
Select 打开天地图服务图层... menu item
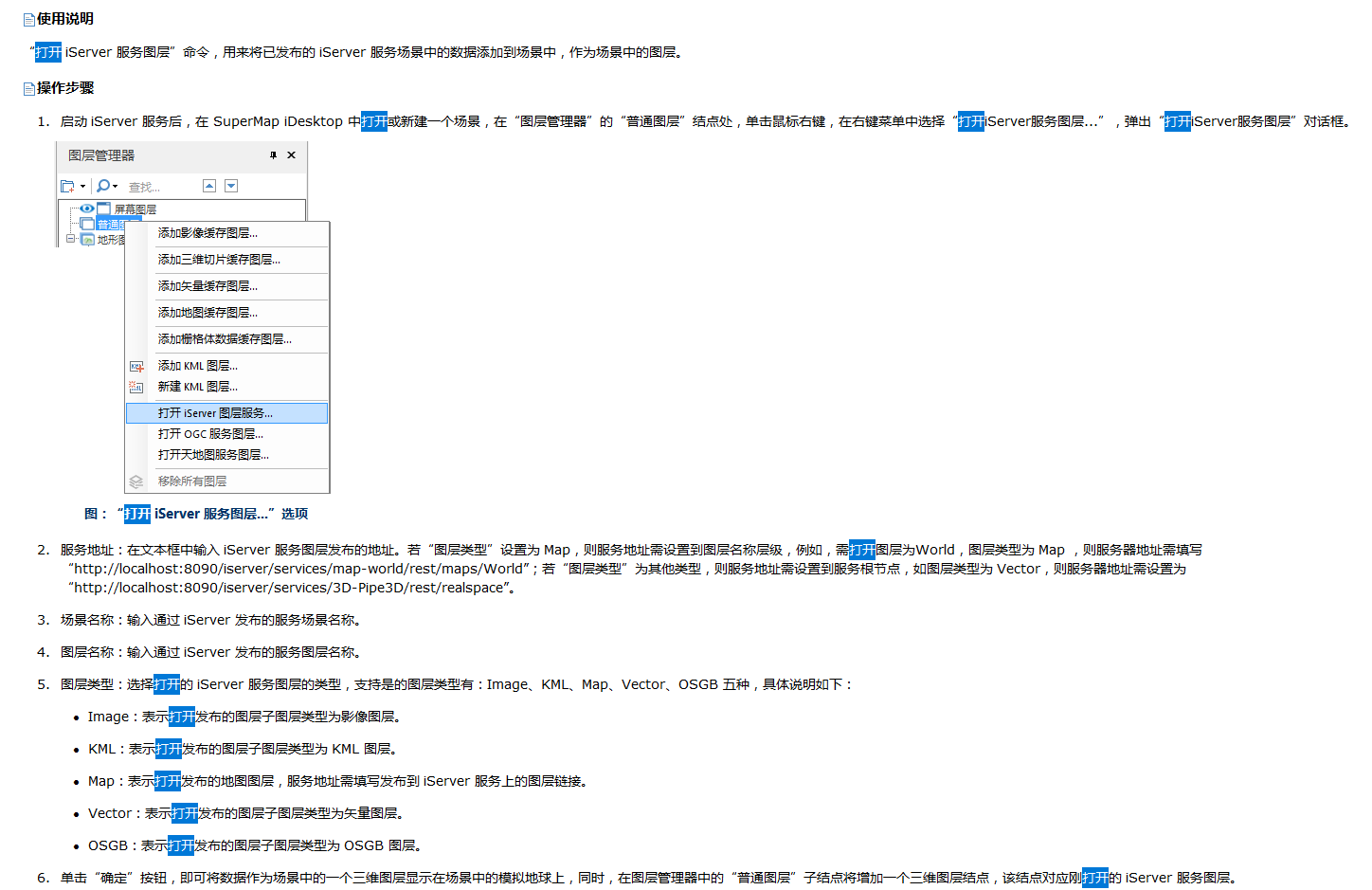point(227,455)
